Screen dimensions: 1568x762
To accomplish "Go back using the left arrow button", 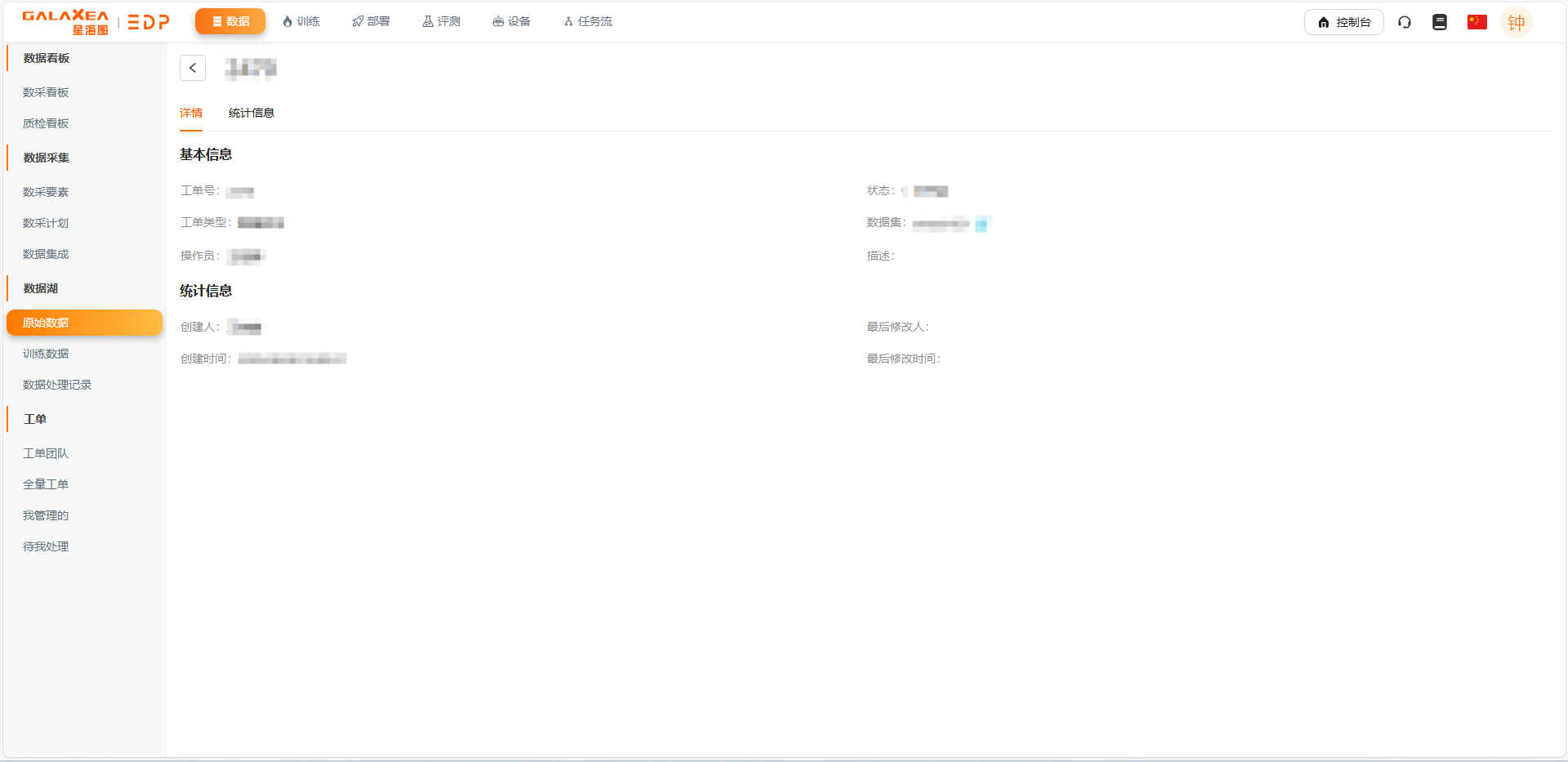I will pyautogui.click(x=193, y=68).
